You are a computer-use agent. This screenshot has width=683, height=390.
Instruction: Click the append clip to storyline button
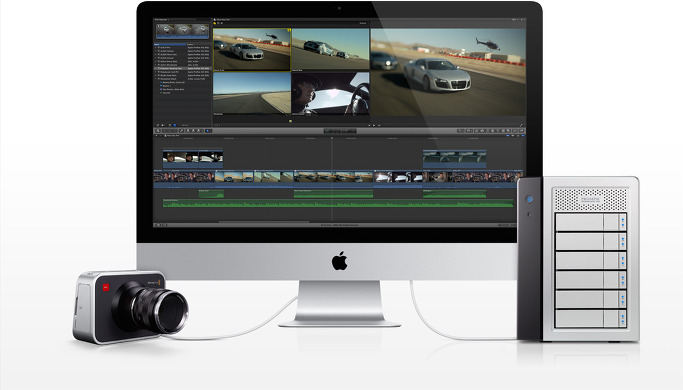tap(198, 131)
